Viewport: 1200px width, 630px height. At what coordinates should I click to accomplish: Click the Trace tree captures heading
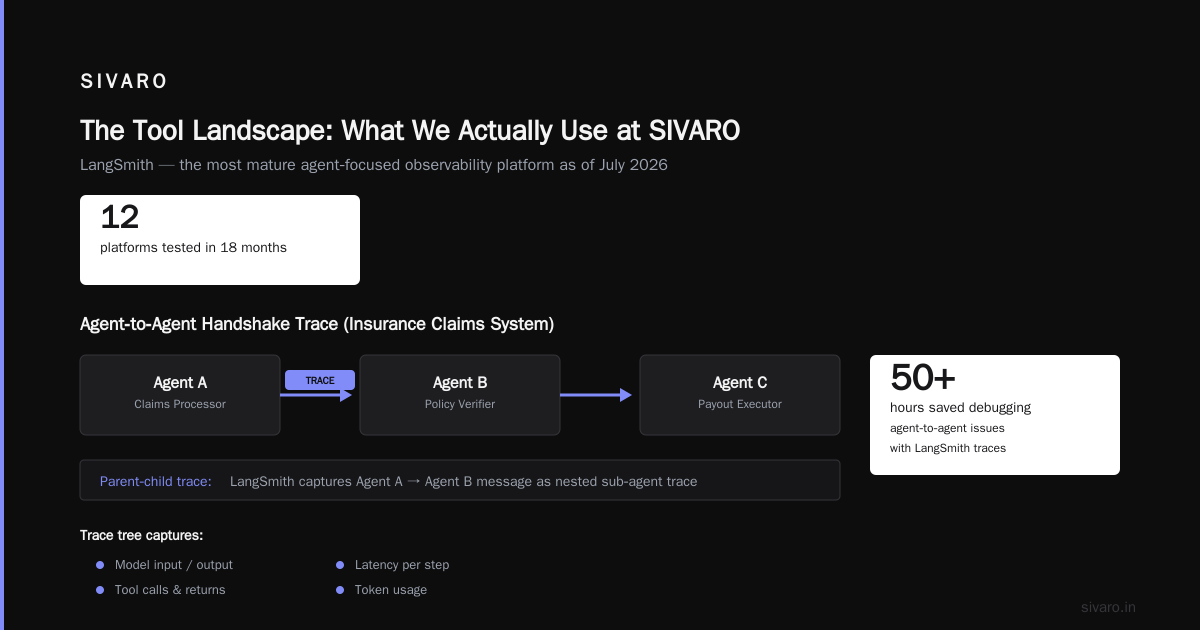142,535
